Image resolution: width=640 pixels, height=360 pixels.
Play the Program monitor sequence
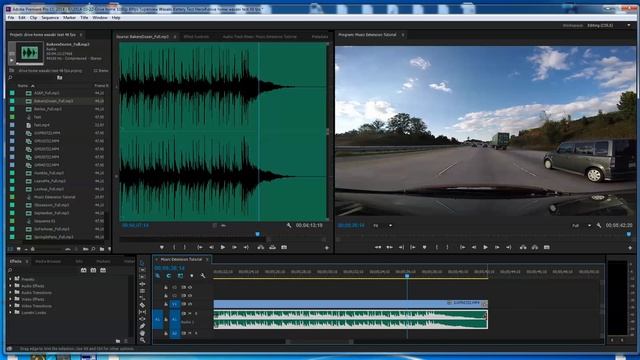pos(485,247)
